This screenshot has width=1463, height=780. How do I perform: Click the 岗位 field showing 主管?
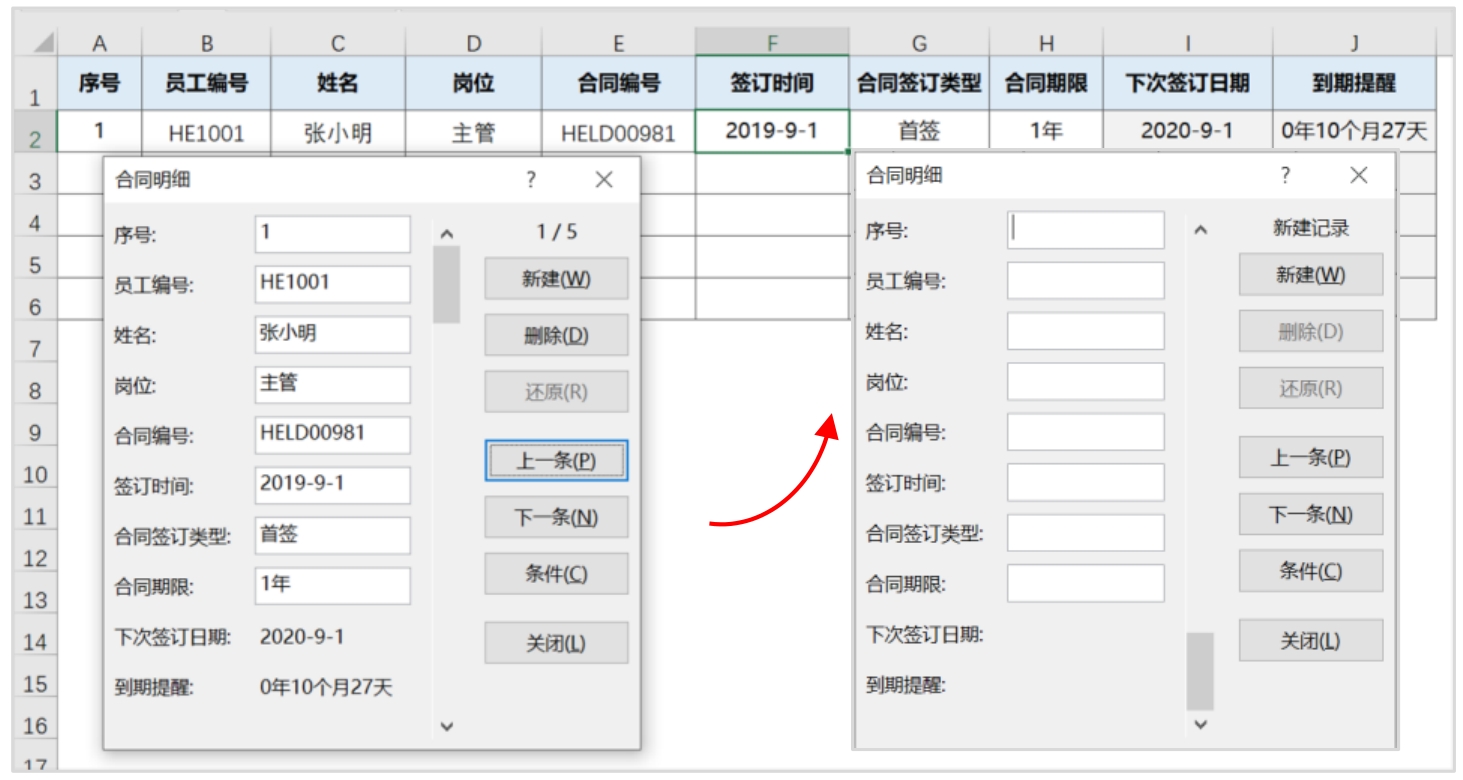coord(332,385)
